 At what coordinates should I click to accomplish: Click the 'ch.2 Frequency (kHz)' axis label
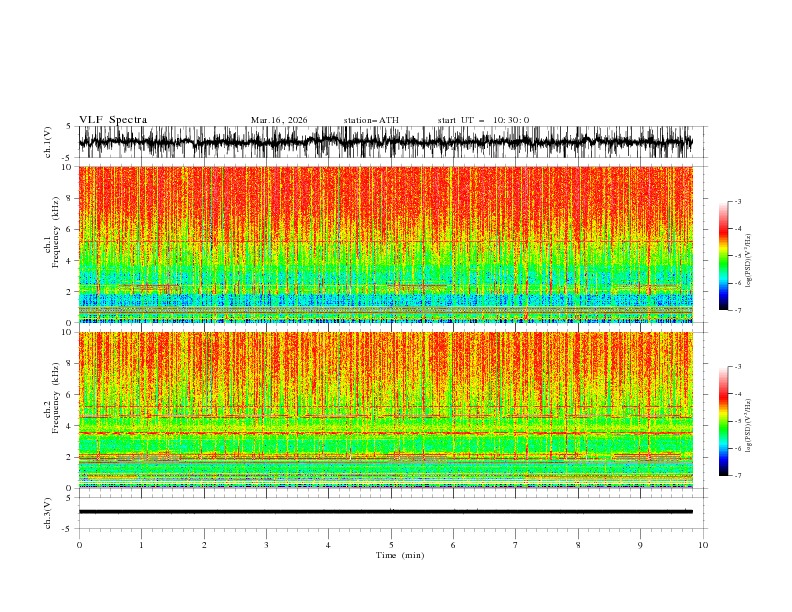tap(52, 398)
